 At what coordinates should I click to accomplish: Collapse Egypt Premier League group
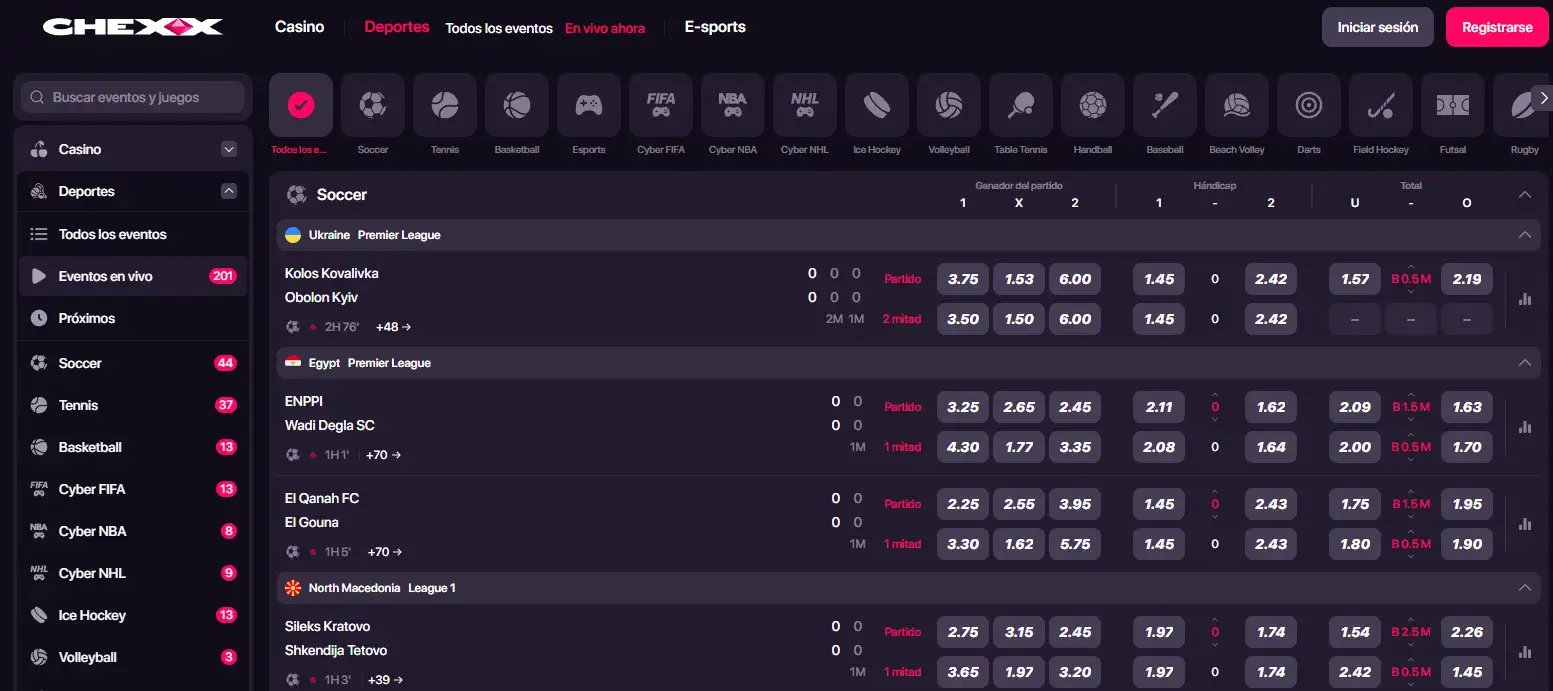tap(1524, 363)
